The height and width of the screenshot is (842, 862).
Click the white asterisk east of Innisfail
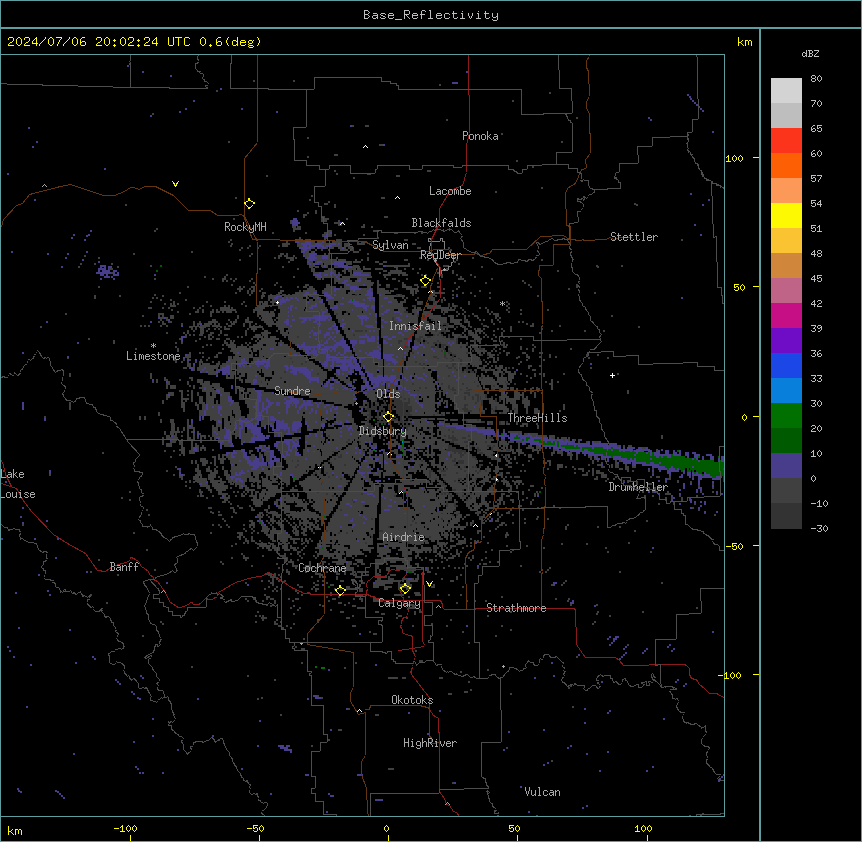tap(502, 303)
